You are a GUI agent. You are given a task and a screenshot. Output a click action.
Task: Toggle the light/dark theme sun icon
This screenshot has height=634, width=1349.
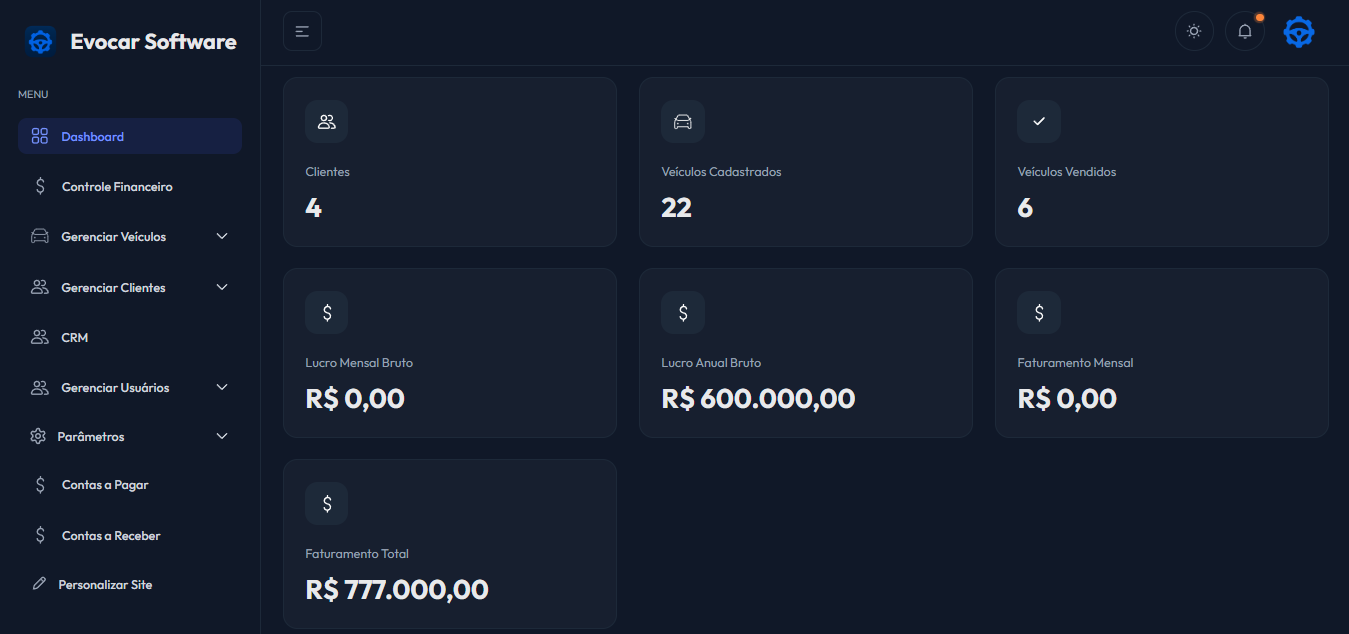coord(1194,31)
